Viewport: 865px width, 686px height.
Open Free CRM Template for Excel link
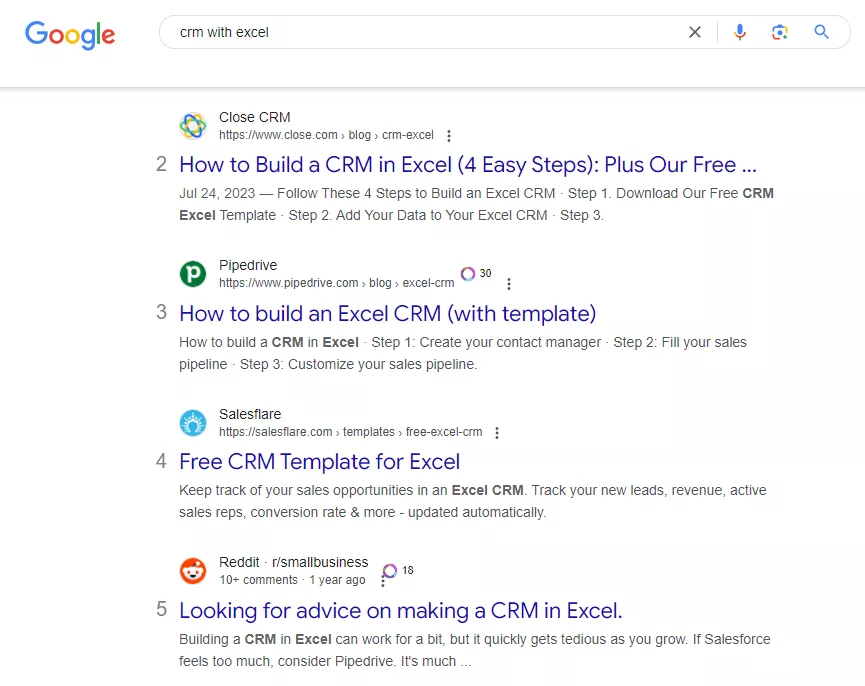(x=319, y=462)
